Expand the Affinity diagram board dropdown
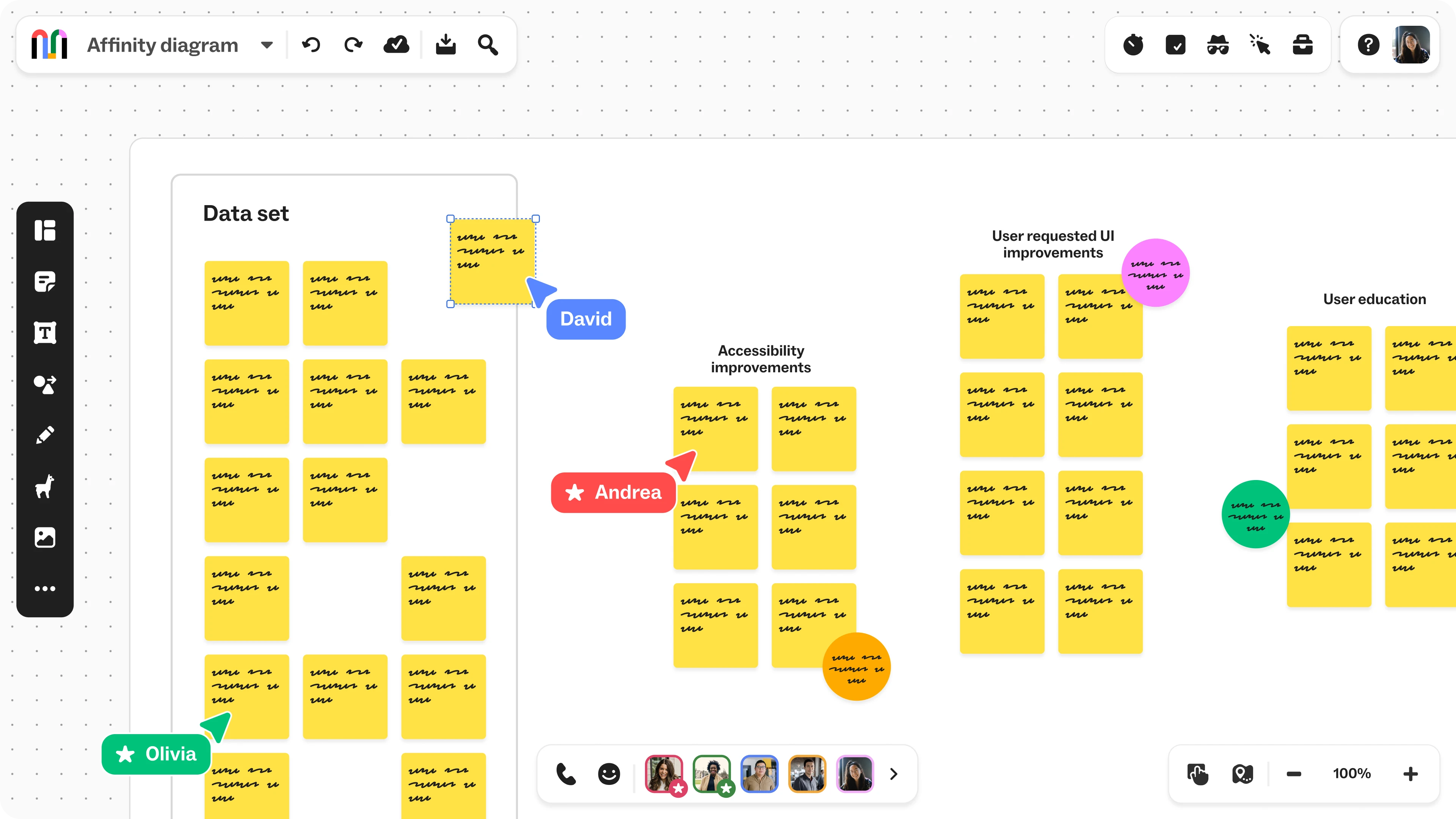The image size is (1456, 819). click(267, 45)
